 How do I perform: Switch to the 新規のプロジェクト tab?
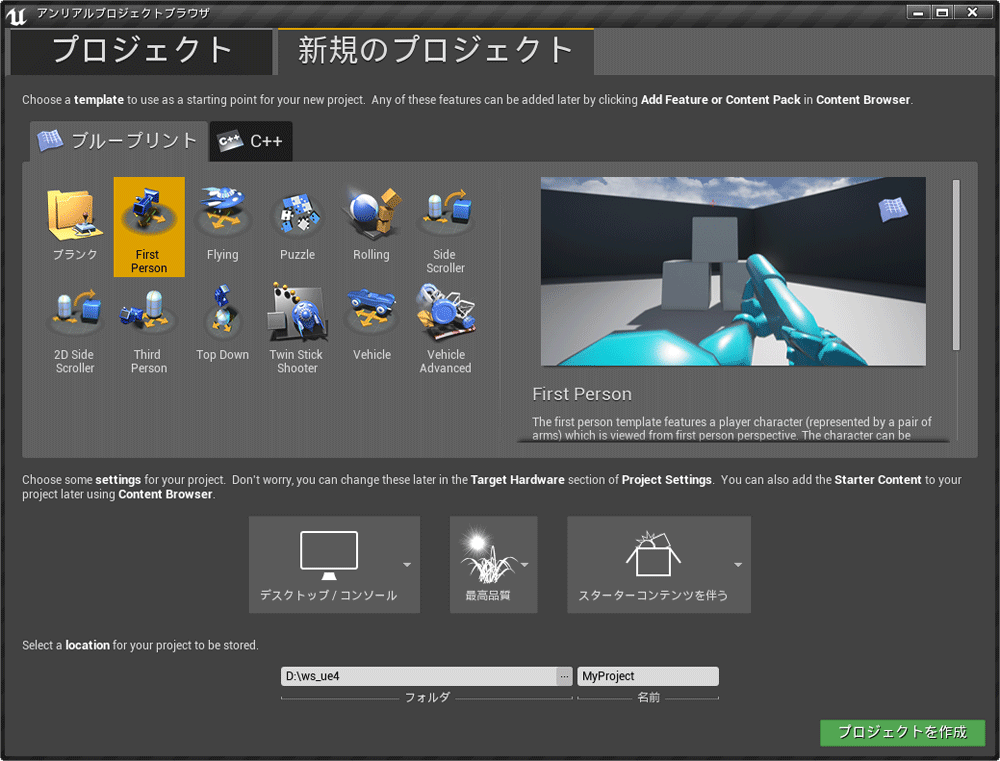tap(436, 51)
